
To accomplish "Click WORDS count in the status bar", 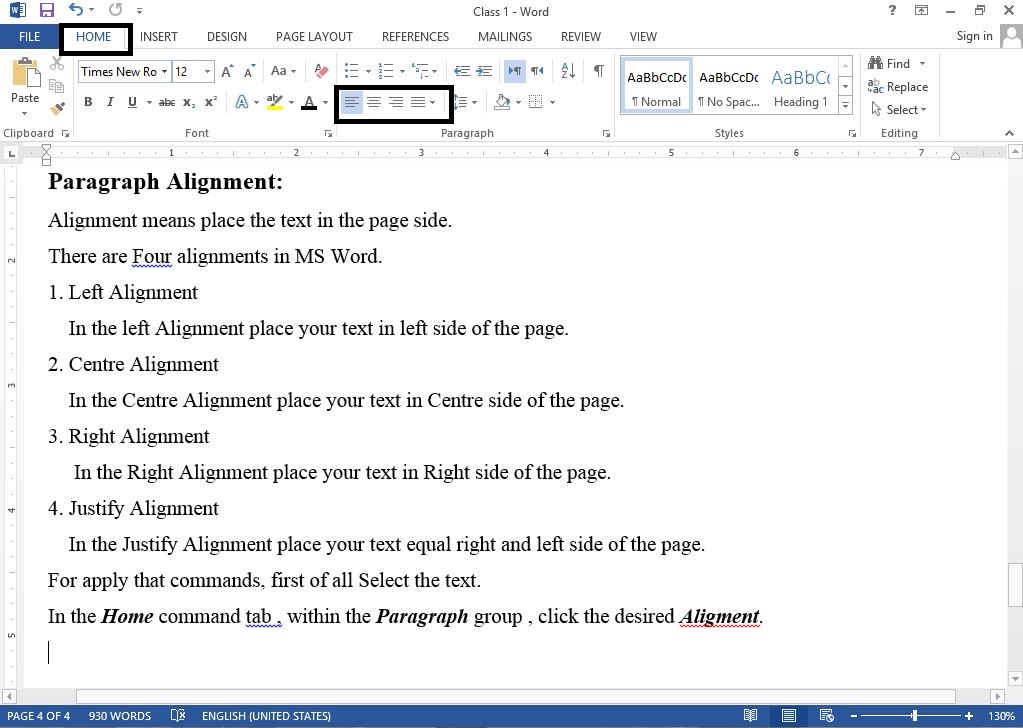I will pyautogui.click(x=120, y=716).
